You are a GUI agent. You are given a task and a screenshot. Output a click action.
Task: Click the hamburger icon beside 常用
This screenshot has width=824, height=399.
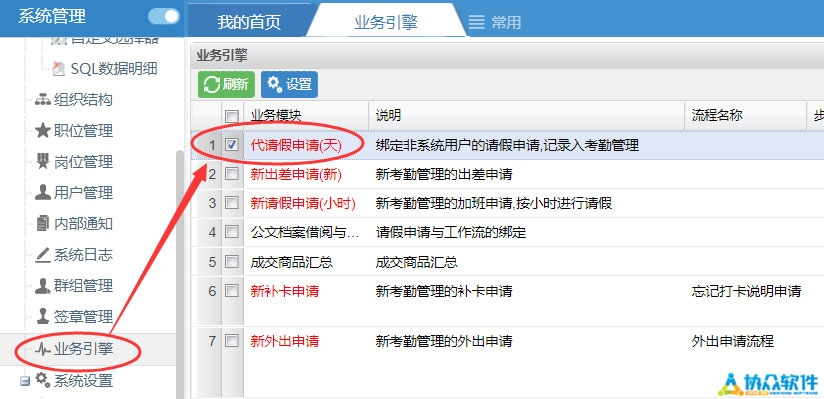(477, 22)
